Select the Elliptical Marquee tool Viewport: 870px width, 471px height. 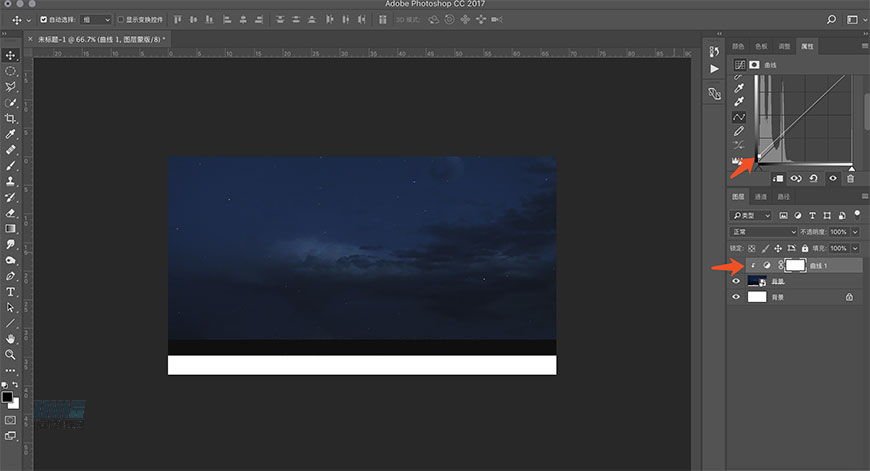[x=11, y=71]
